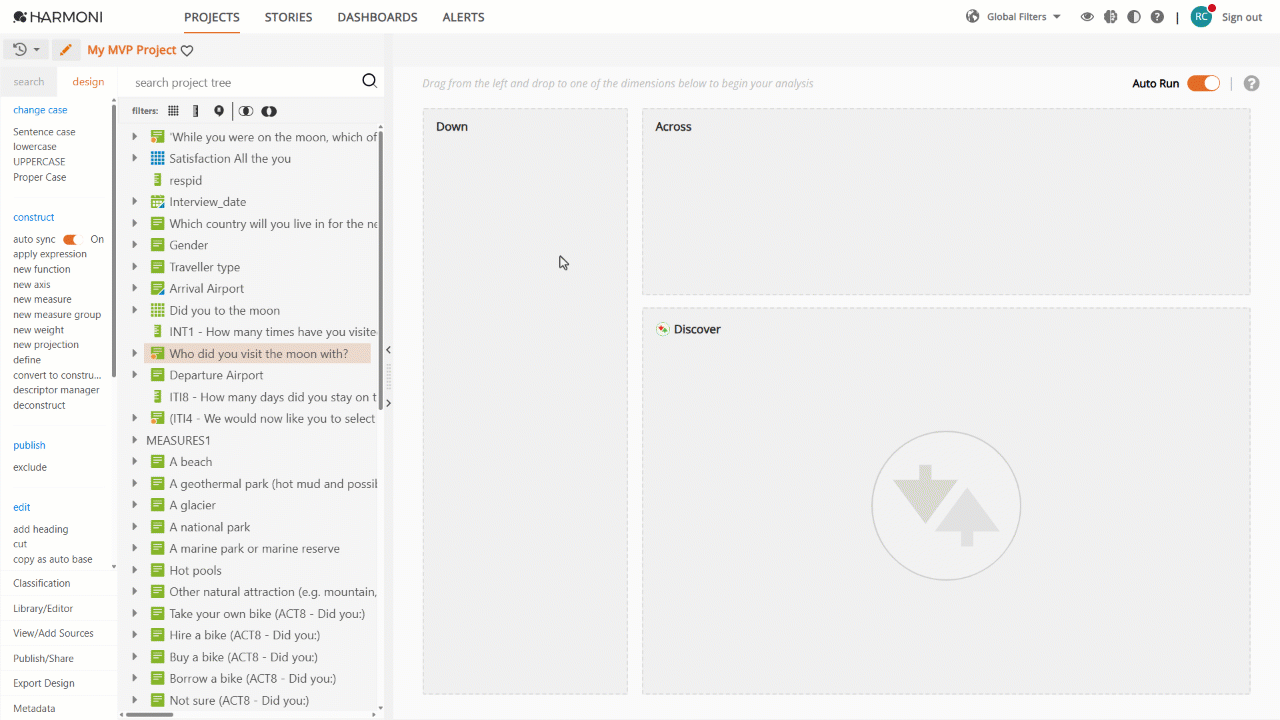The height and width of the screenshot is (720, 1280).
Task: Click the UPPERCASE option
Action: click(x=39, y=162)
